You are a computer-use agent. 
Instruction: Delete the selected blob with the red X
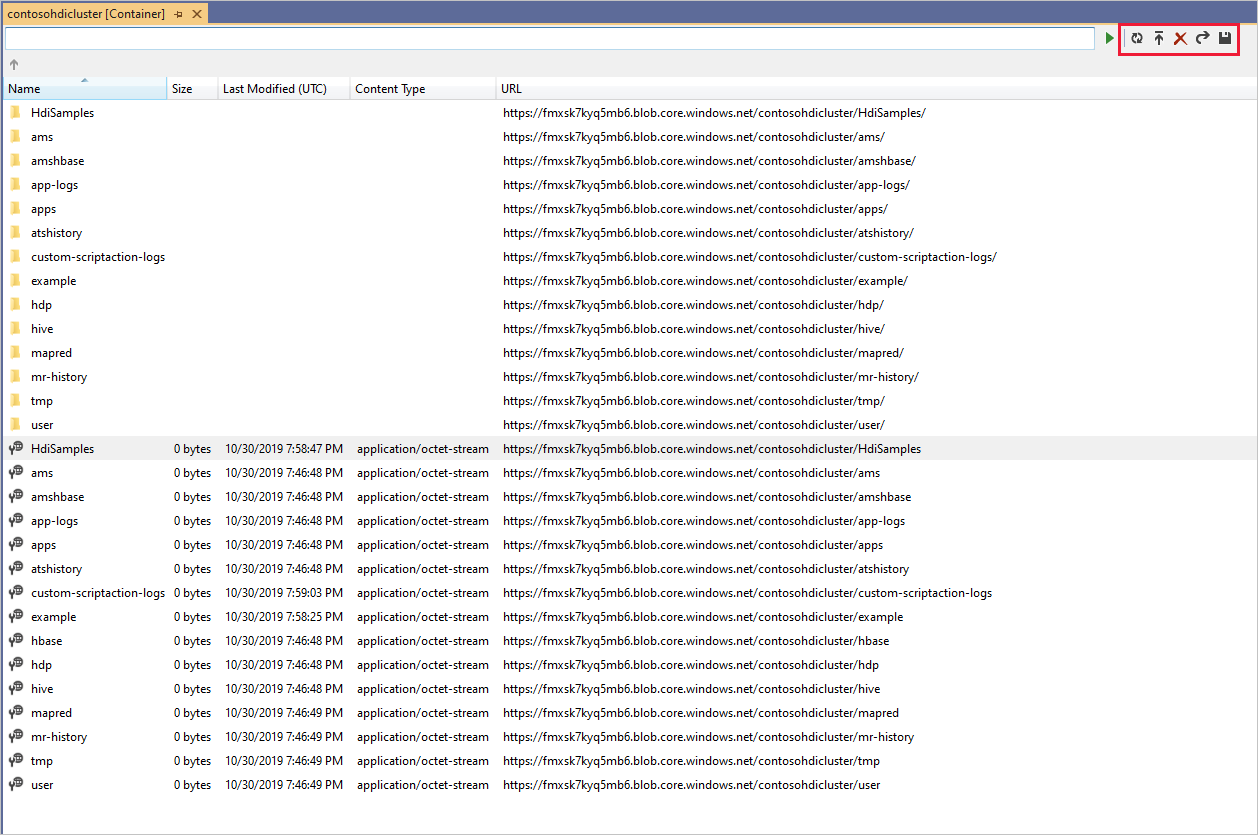1180,38
